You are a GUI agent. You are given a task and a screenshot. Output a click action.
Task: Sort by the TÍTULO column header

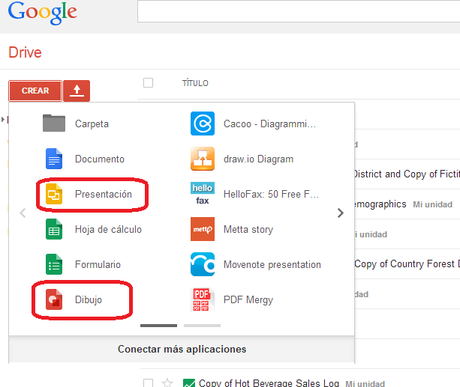[x=195, y=83]
